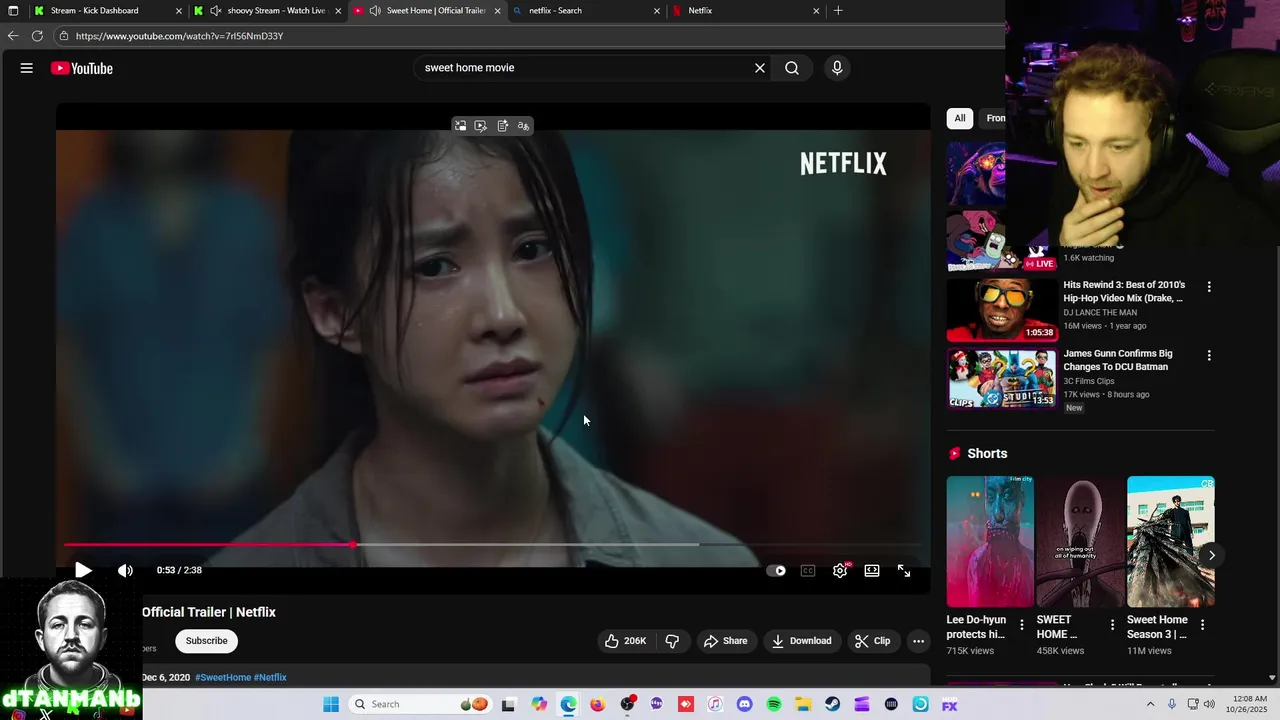Mute the video with the speaker icon
Screen dimensions: 1280x720
pos(125,570)
